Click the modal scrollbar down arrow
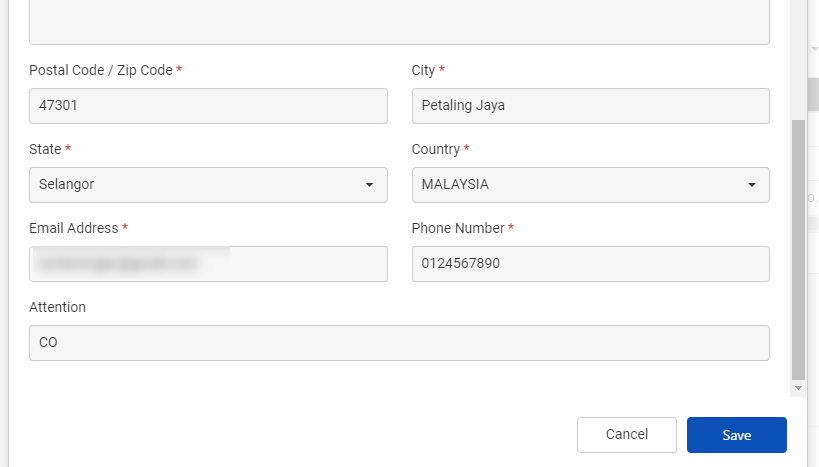The image size is (819, 467). (798, 388)
